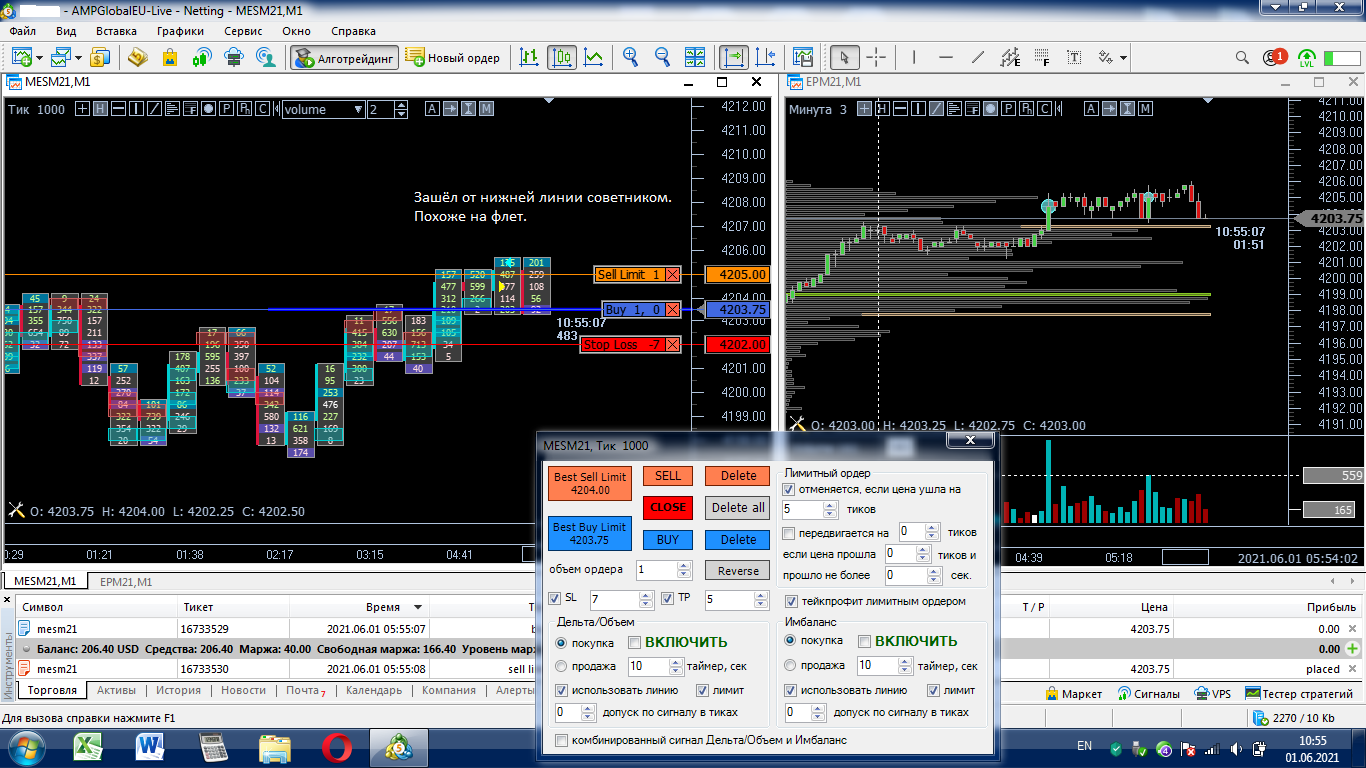Open the Сервис menu
This screenshot has width=1366, height=768.
point(243,31)
